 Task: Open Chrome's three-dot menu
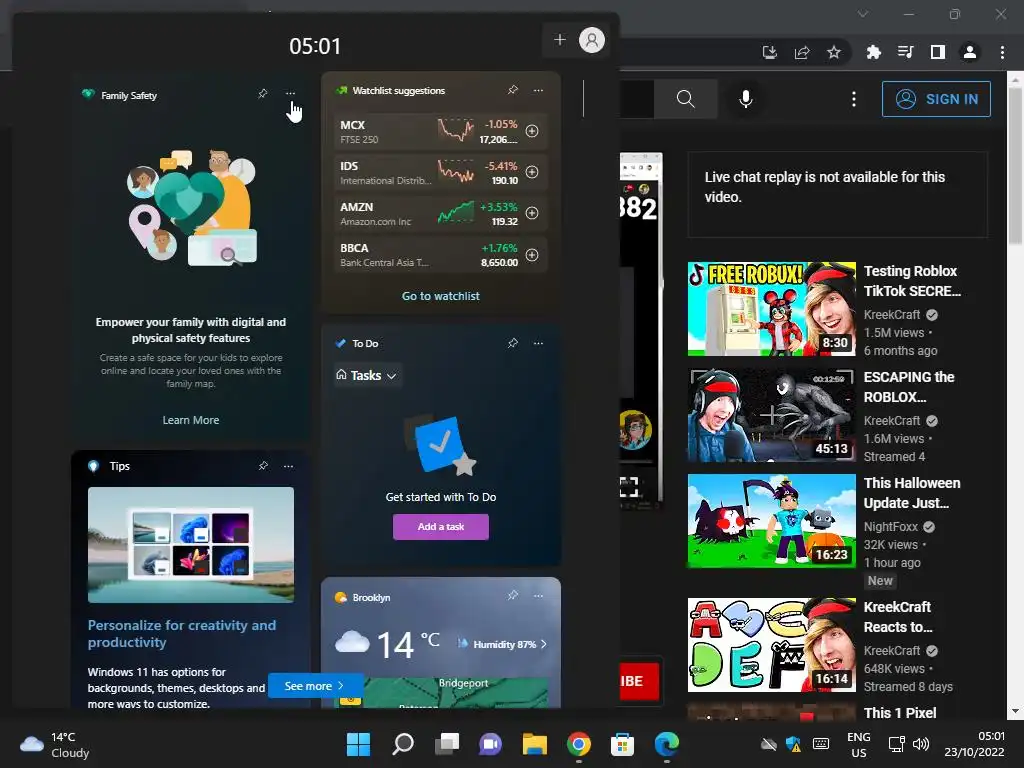click(x=1002, y=52)
